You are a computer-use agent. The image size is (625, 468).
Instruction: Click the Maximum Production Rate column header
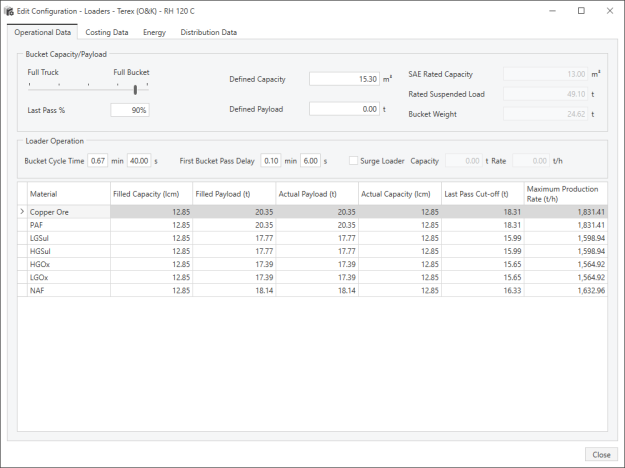pos(564,194)
